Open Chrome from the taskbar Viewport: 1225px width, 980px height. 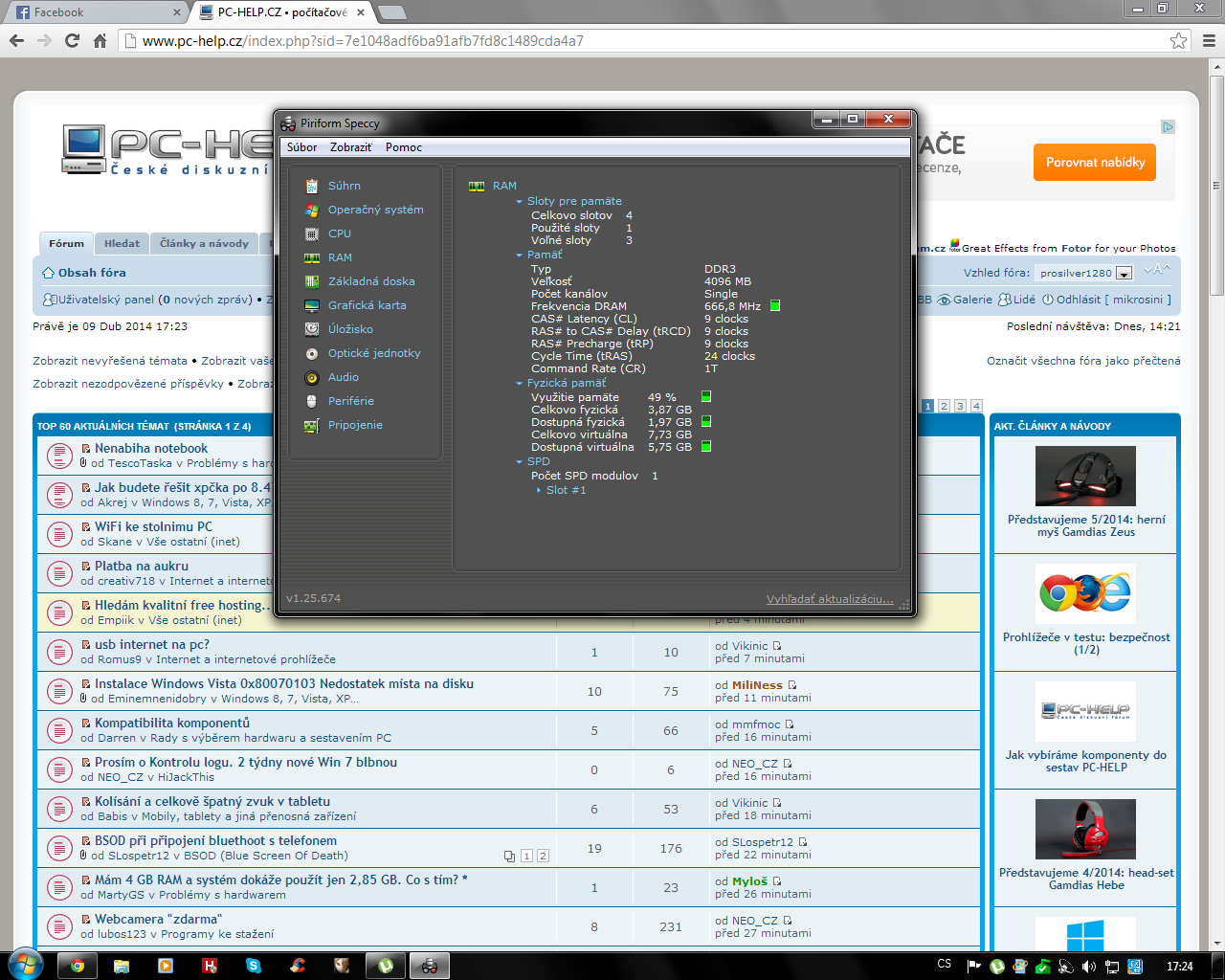coord(78,966)
